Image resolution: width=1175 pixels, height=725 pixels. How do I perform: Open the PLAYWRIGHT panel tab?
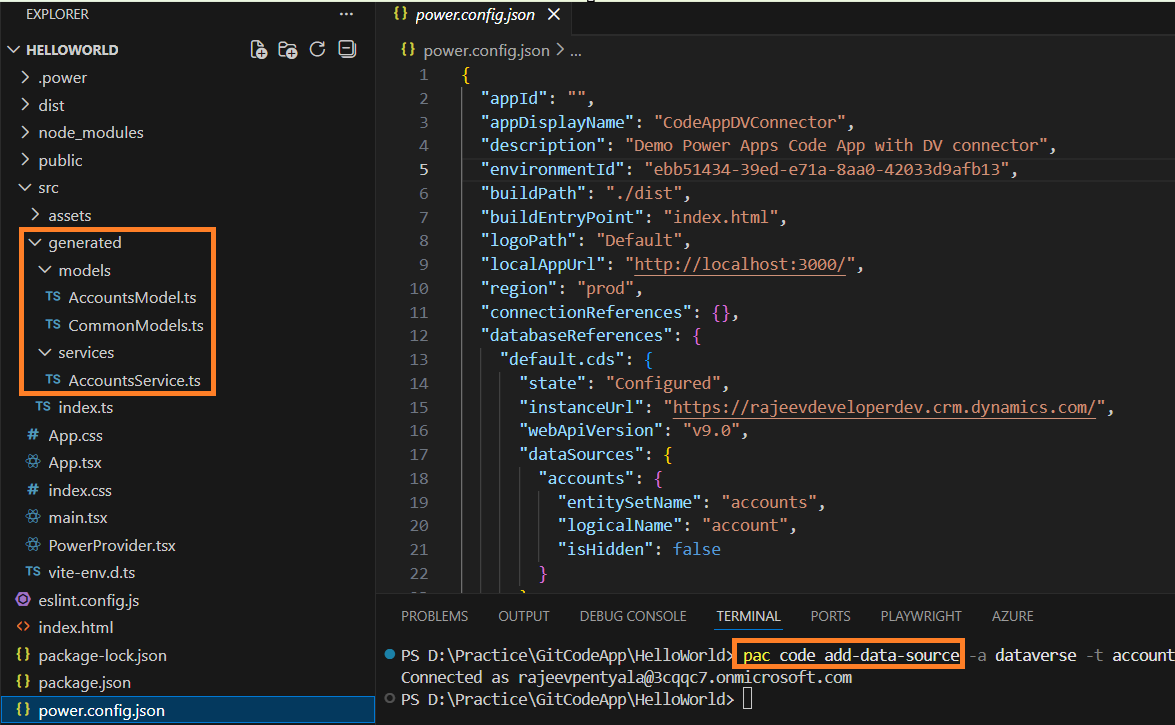pos(920,616)
